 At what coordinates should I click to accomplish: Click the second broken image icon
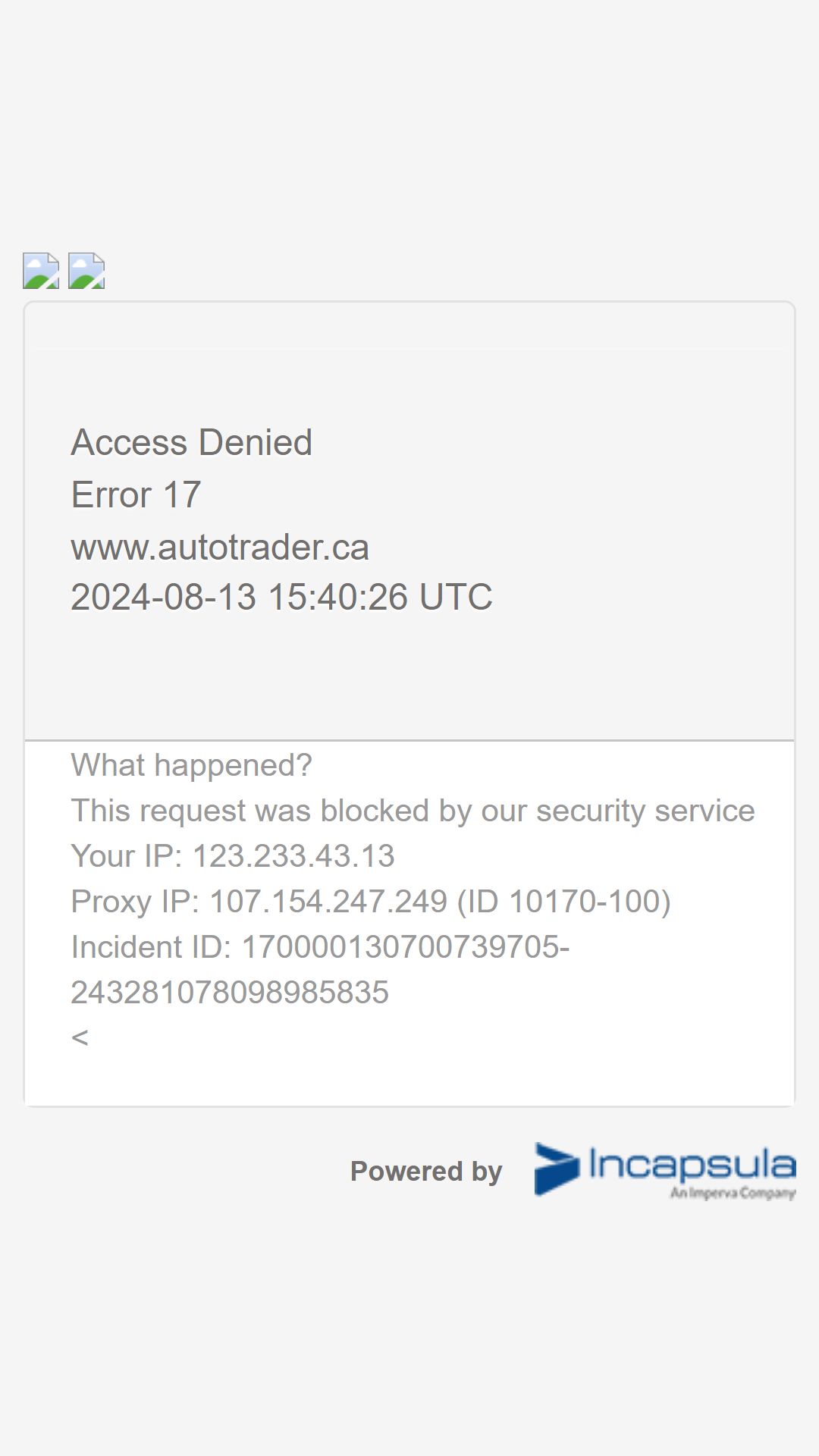(x=86, y=271)
